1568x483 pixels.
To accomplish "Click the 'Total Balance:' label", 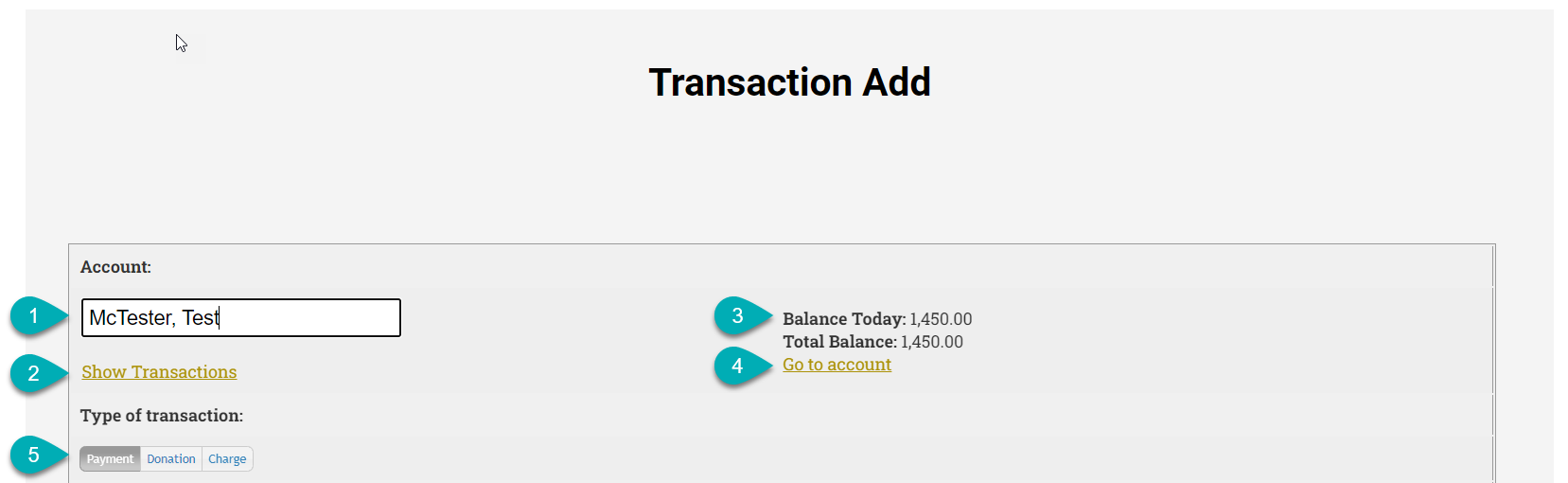I will click(x=839, y=342).
